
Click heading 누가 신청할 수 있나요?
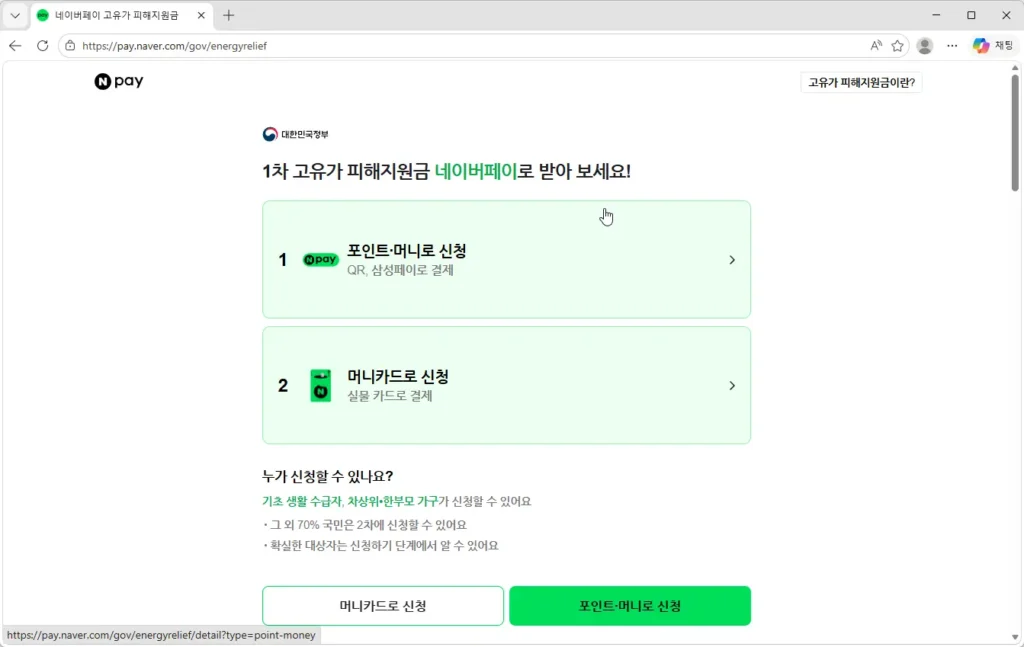[x=328, y=476]
